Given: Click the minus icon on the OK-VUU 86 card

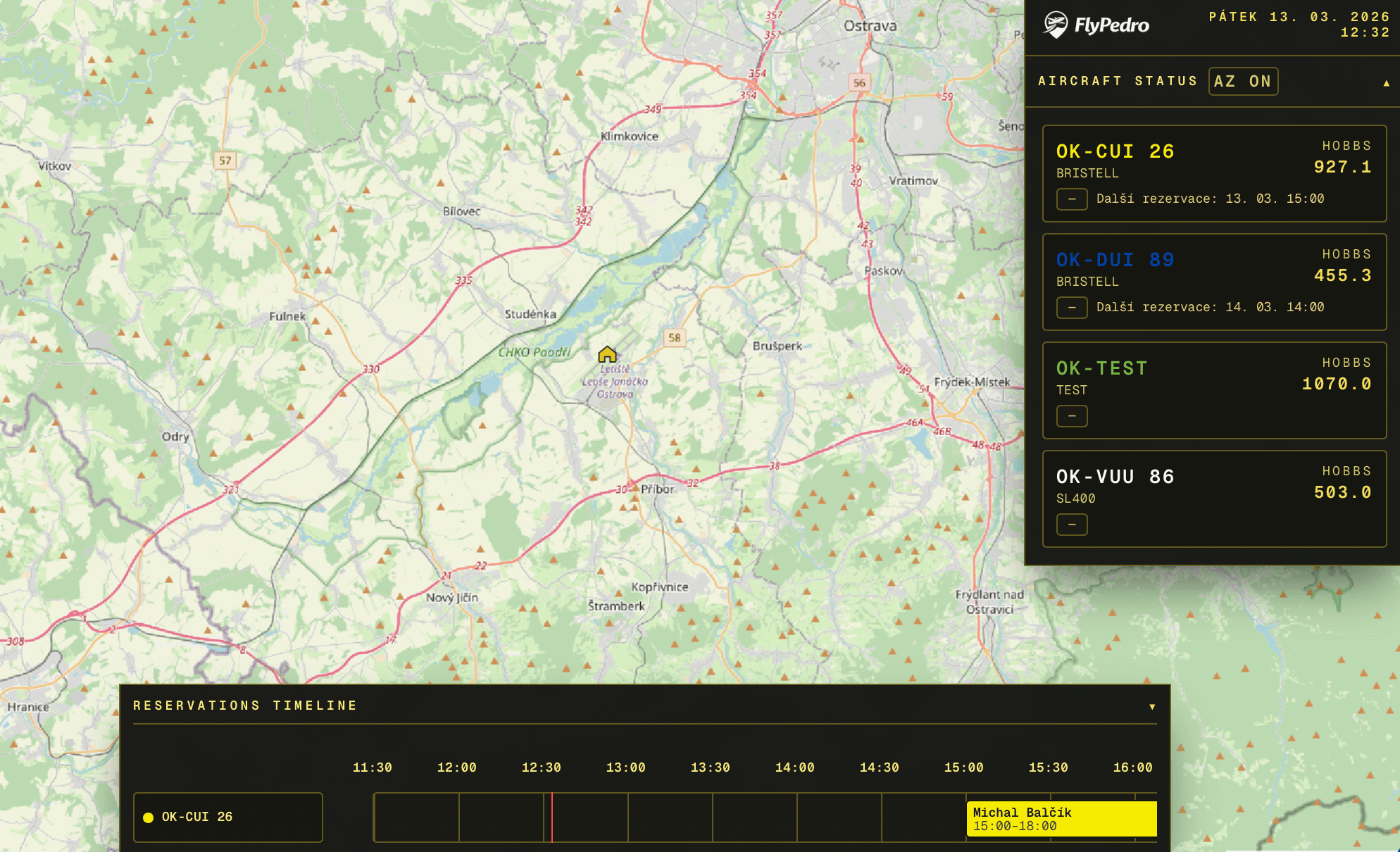Looking at the screenshot, I should (1071, 525).
